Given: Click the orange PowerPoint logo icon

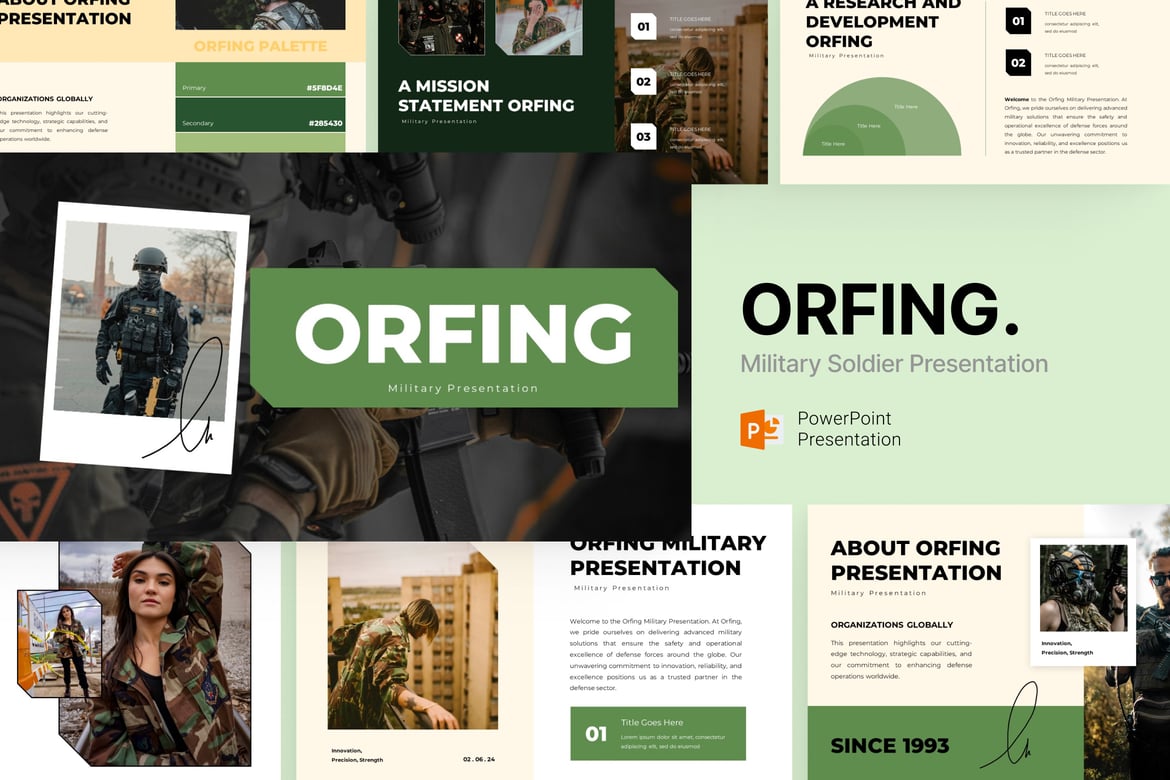Looking at the screenshot, I should [x=761, y=429].
